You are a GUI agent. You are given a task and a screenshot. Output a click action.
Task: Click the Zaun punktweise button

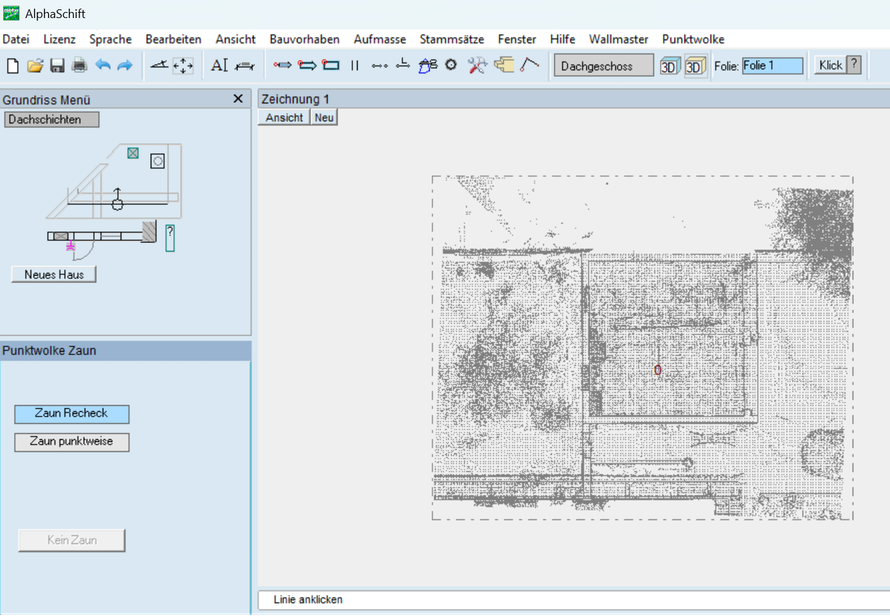[72, 442]
